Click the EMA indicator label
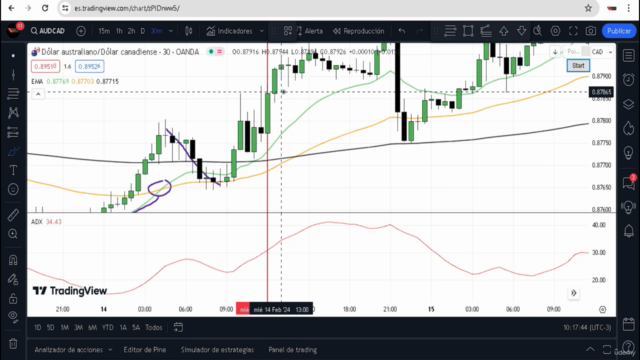The width and height of the screenshot is (640, 360). click(37, 82)
